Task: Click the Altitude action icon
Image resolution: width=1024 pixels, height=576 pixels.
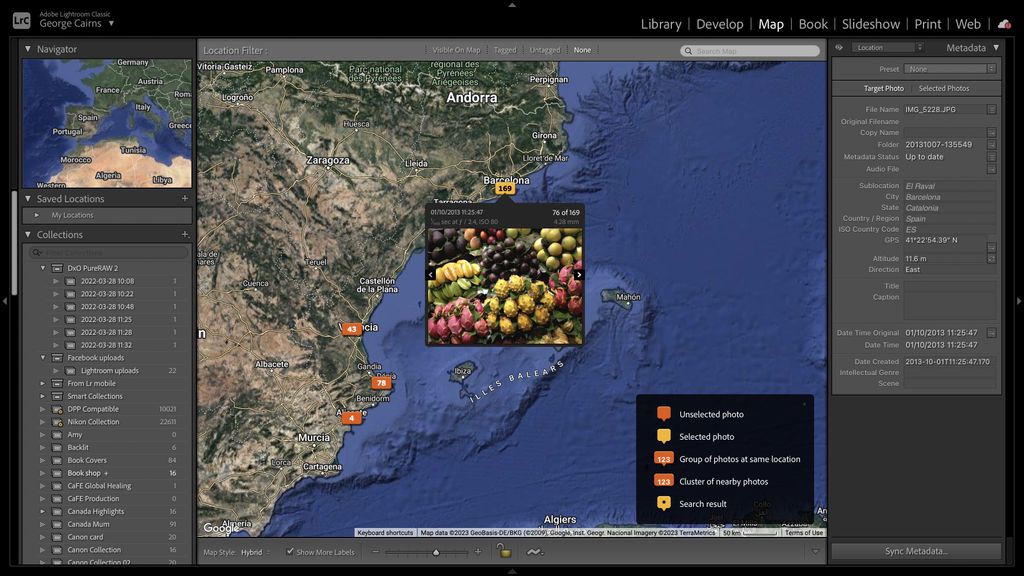Action: pos(991,259)
